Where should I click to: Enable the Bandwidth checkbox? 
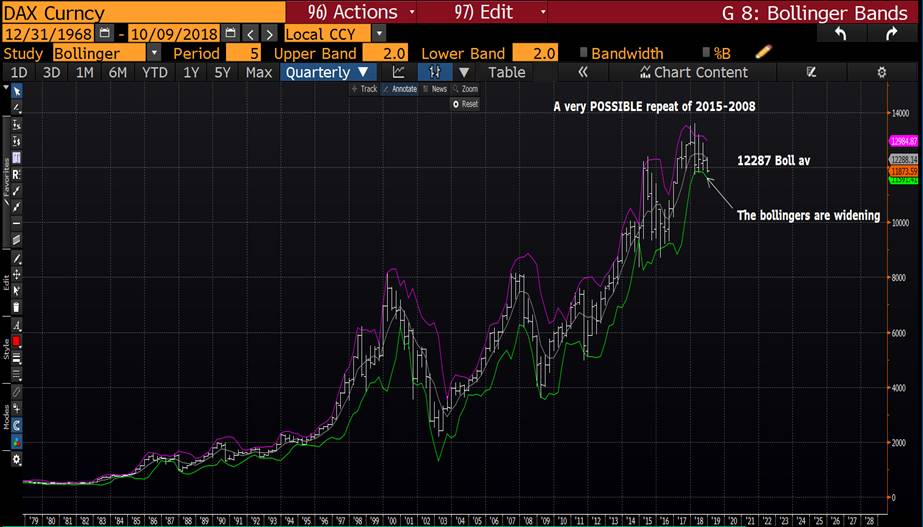pos(583,52)
